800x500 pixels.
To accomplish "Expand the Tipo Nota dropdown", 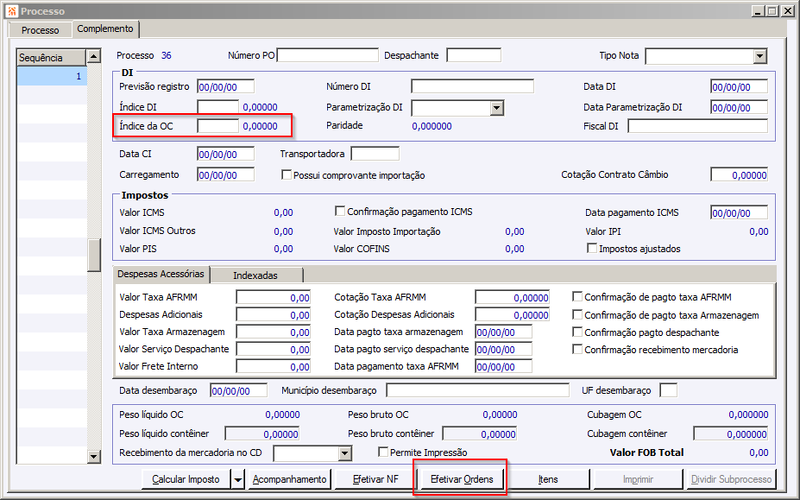I will click(x=760, y=56).
